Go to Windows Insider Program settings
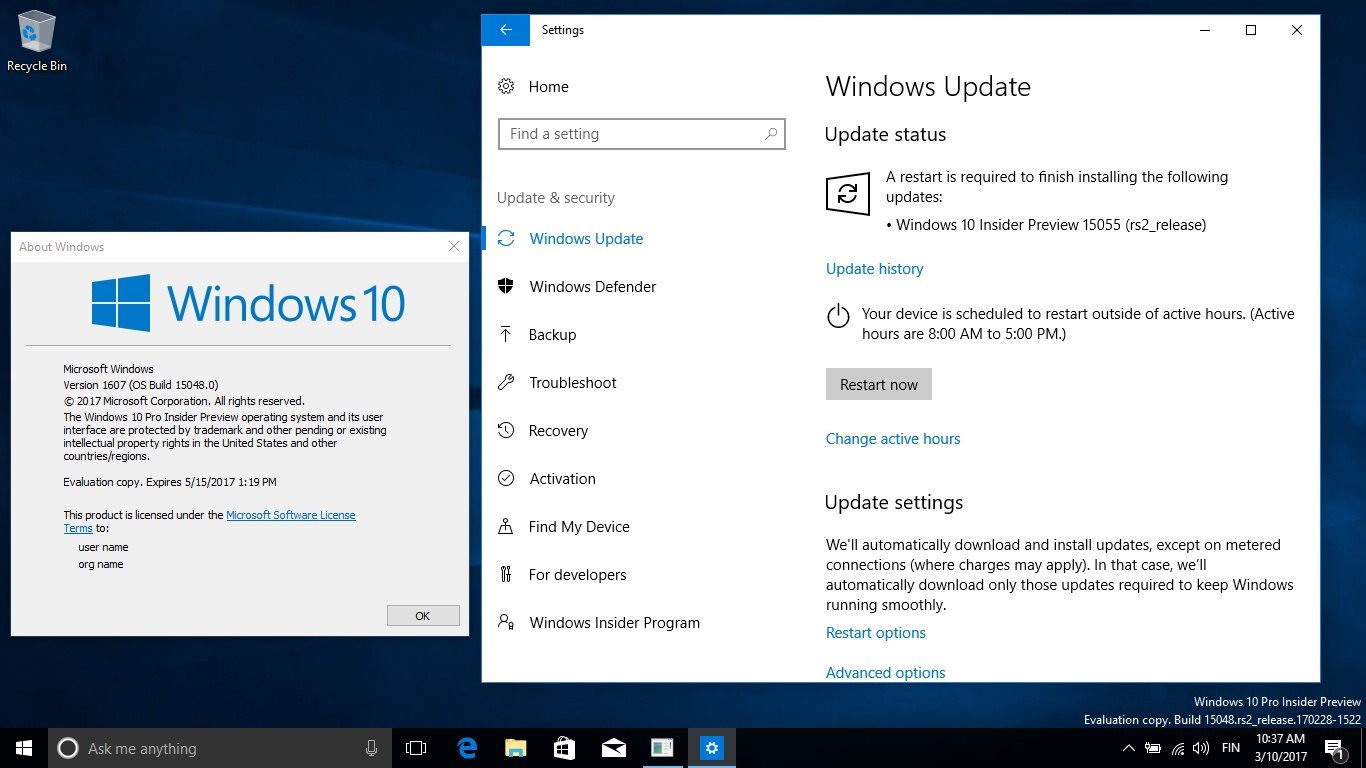This screenshot has height=768, width=1366. [614, 623]
